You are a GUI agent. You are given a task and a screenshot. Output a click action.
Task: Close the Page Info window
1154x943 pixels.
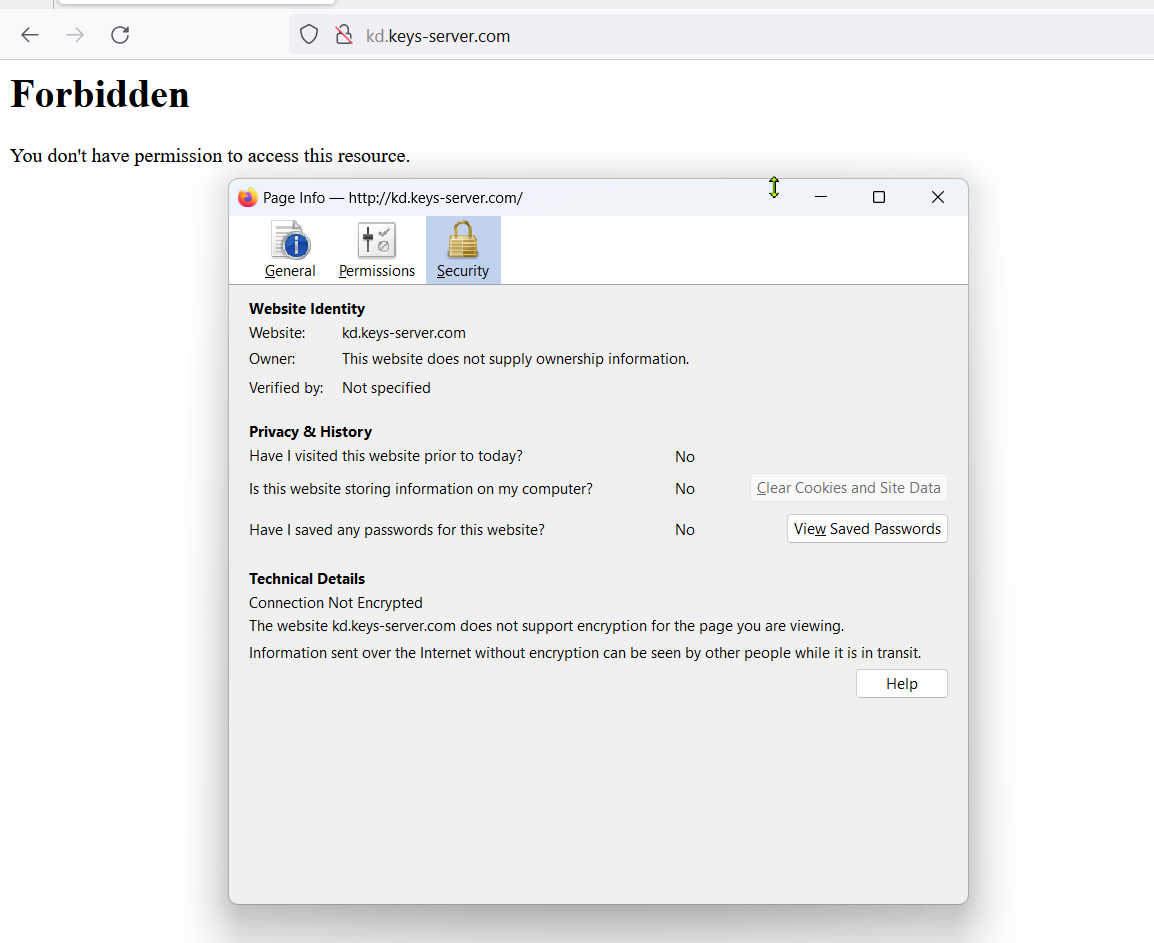(x=938, y=197)
